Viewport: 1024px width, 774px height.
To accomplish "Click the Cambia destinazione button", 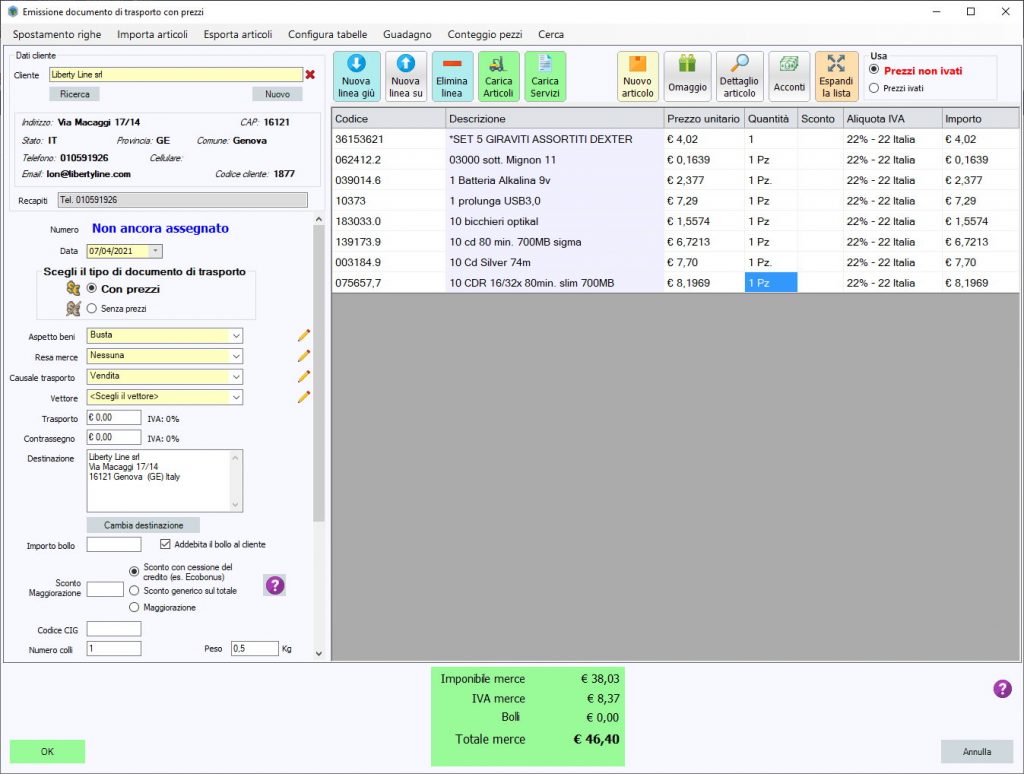I will coord(143,525).
